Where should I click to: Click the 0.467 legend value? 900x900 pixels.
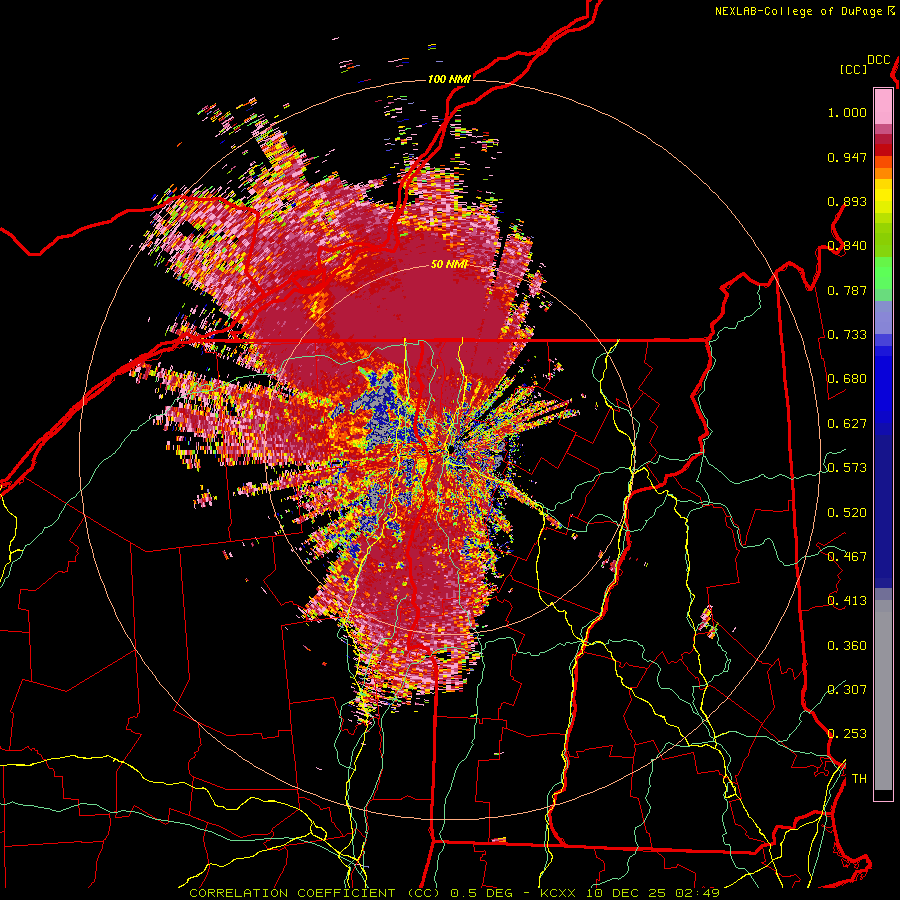click(847, 557)
